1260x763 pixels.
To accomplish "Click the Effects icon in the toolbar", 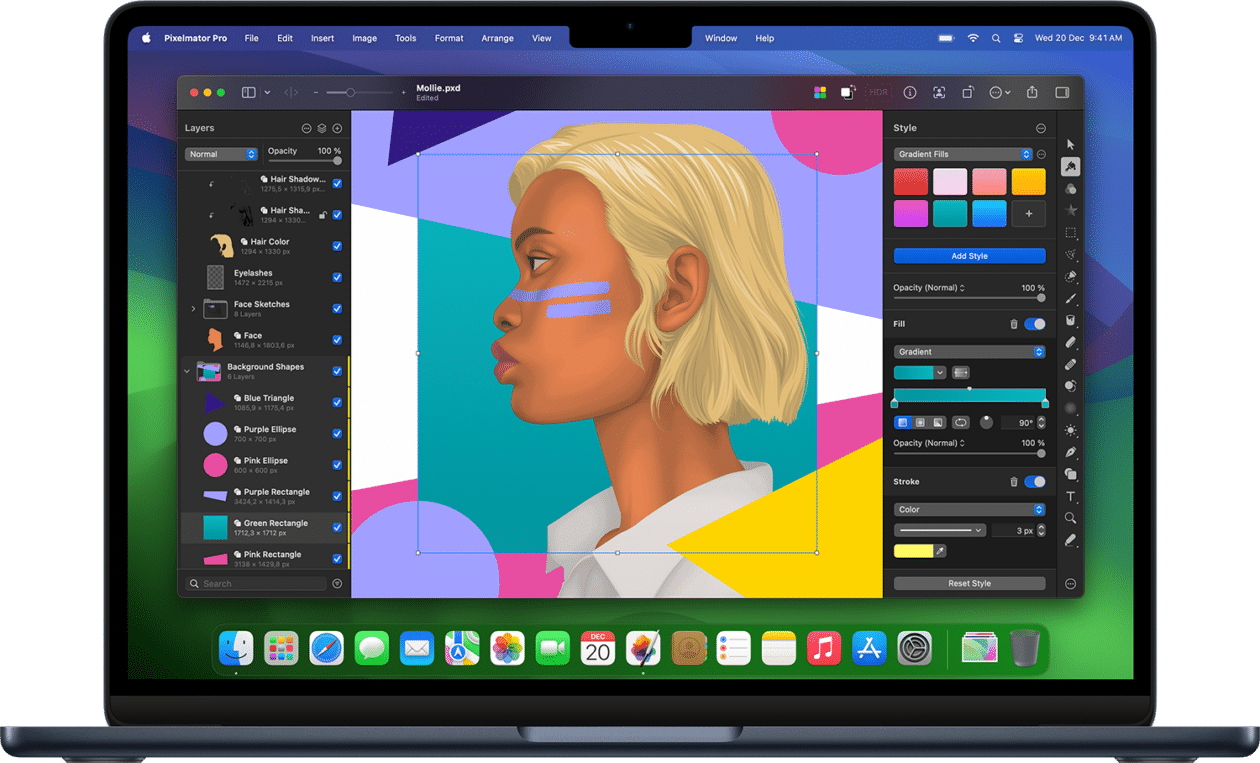I will pos(847,92).
